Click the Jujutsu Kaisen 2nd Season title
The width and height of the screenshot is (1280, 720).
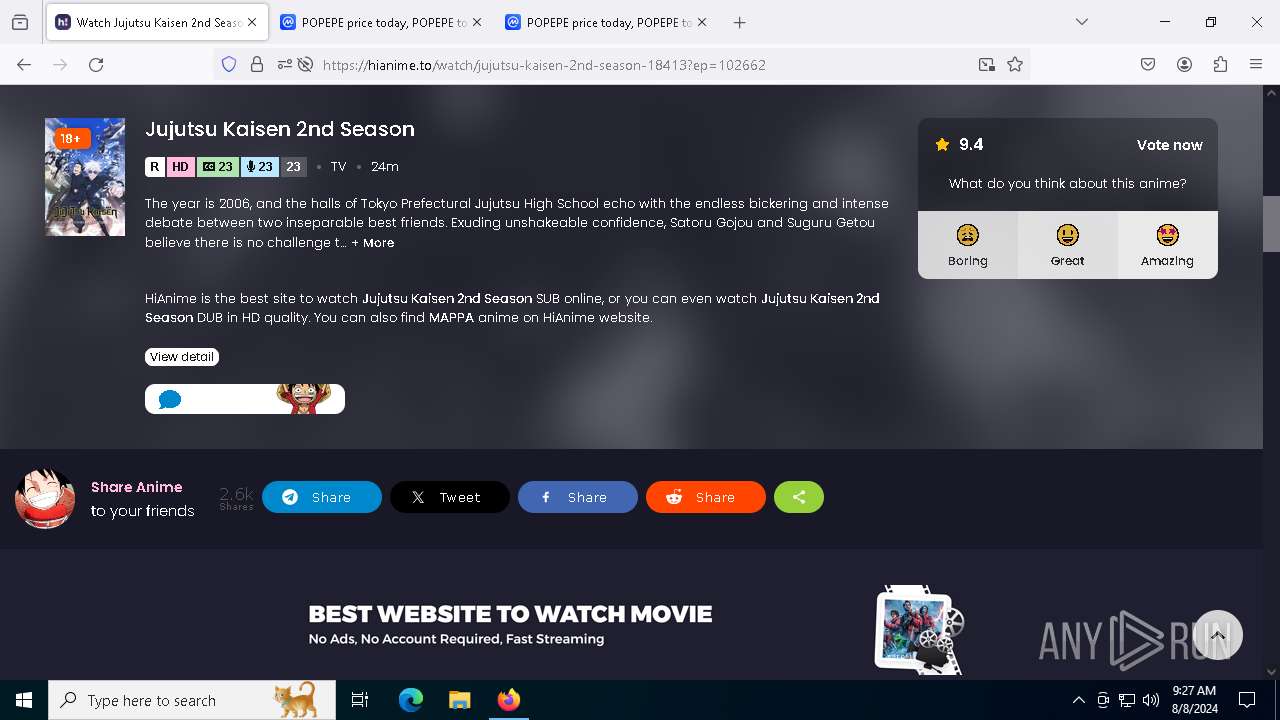click(280, 129)
